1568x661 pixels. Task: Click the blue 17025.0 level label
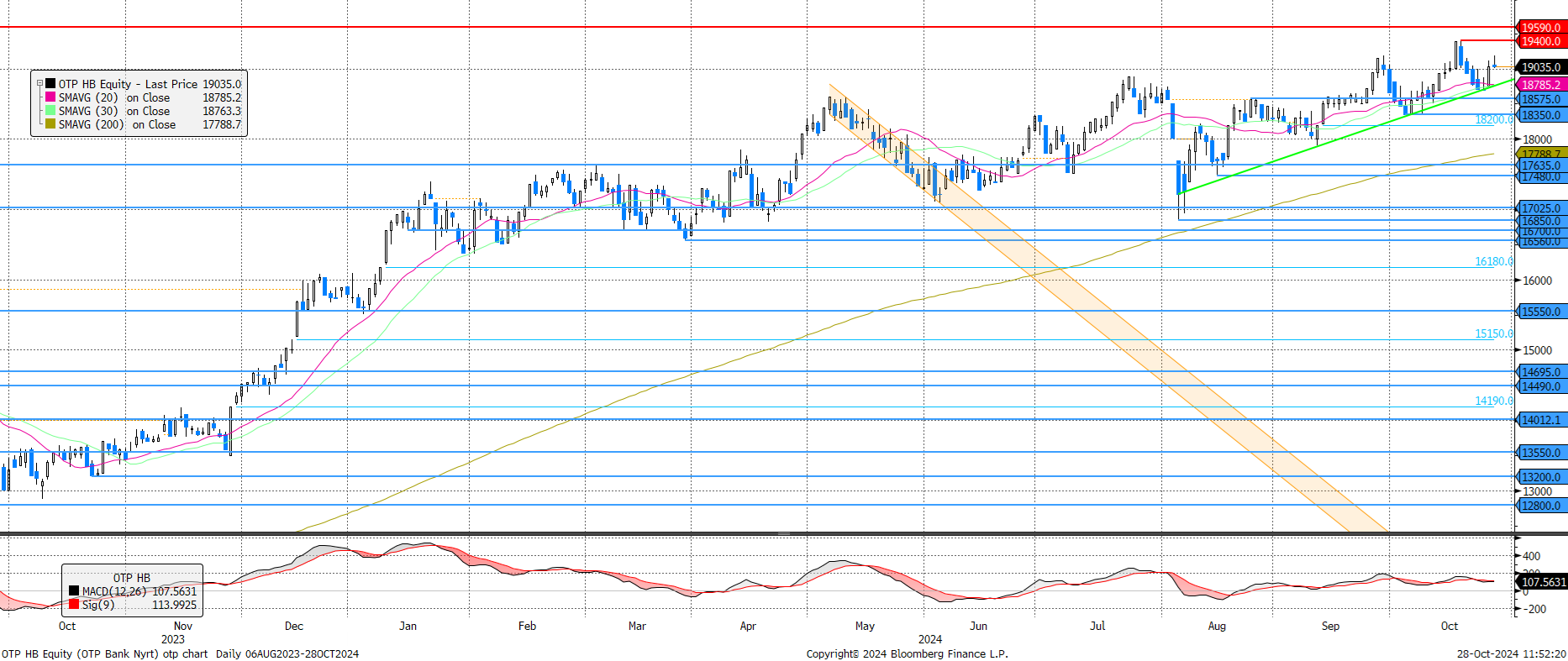(x=1541, y=208)
